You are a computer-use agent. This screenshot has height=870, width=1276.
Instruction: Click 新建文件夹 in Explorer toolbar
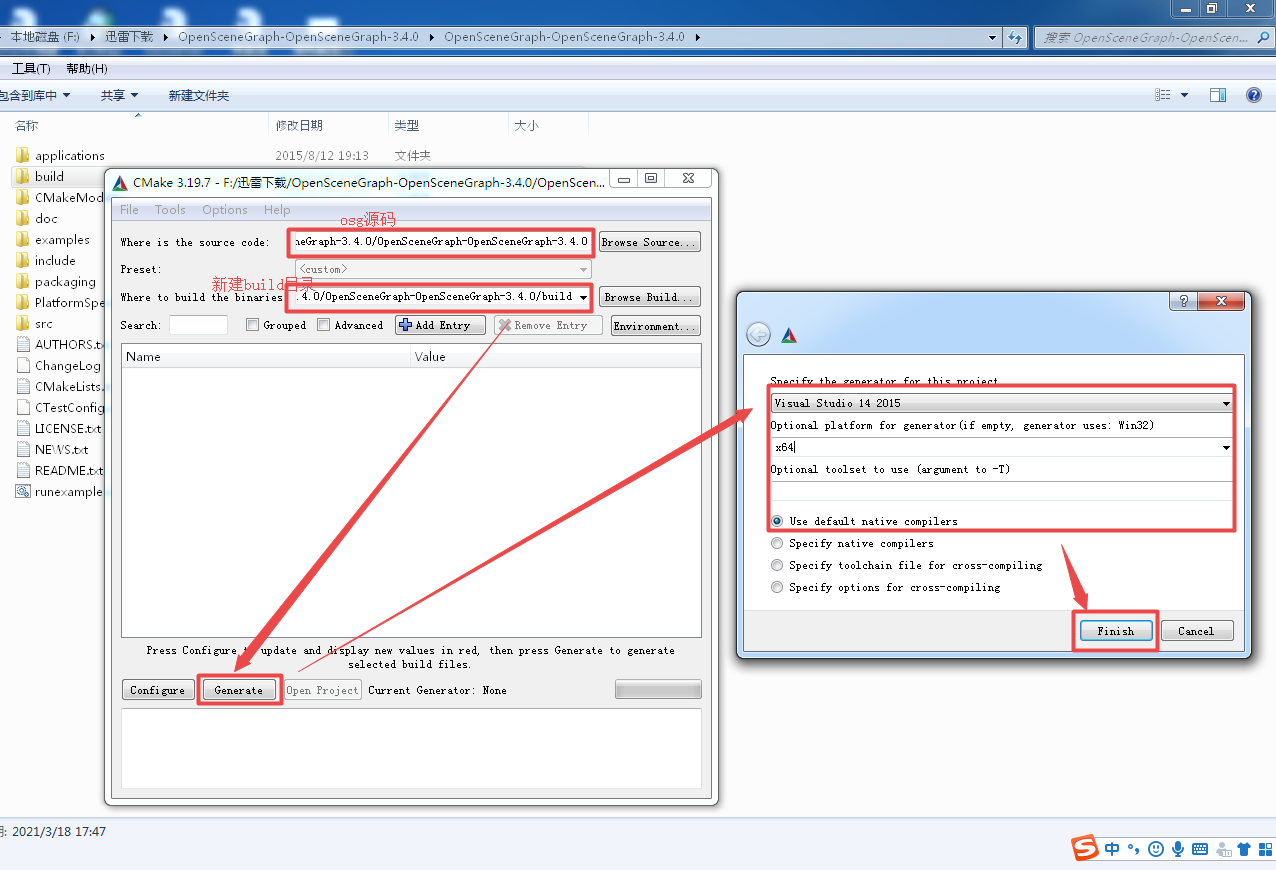pyautogui.click(x=199, y=95)
